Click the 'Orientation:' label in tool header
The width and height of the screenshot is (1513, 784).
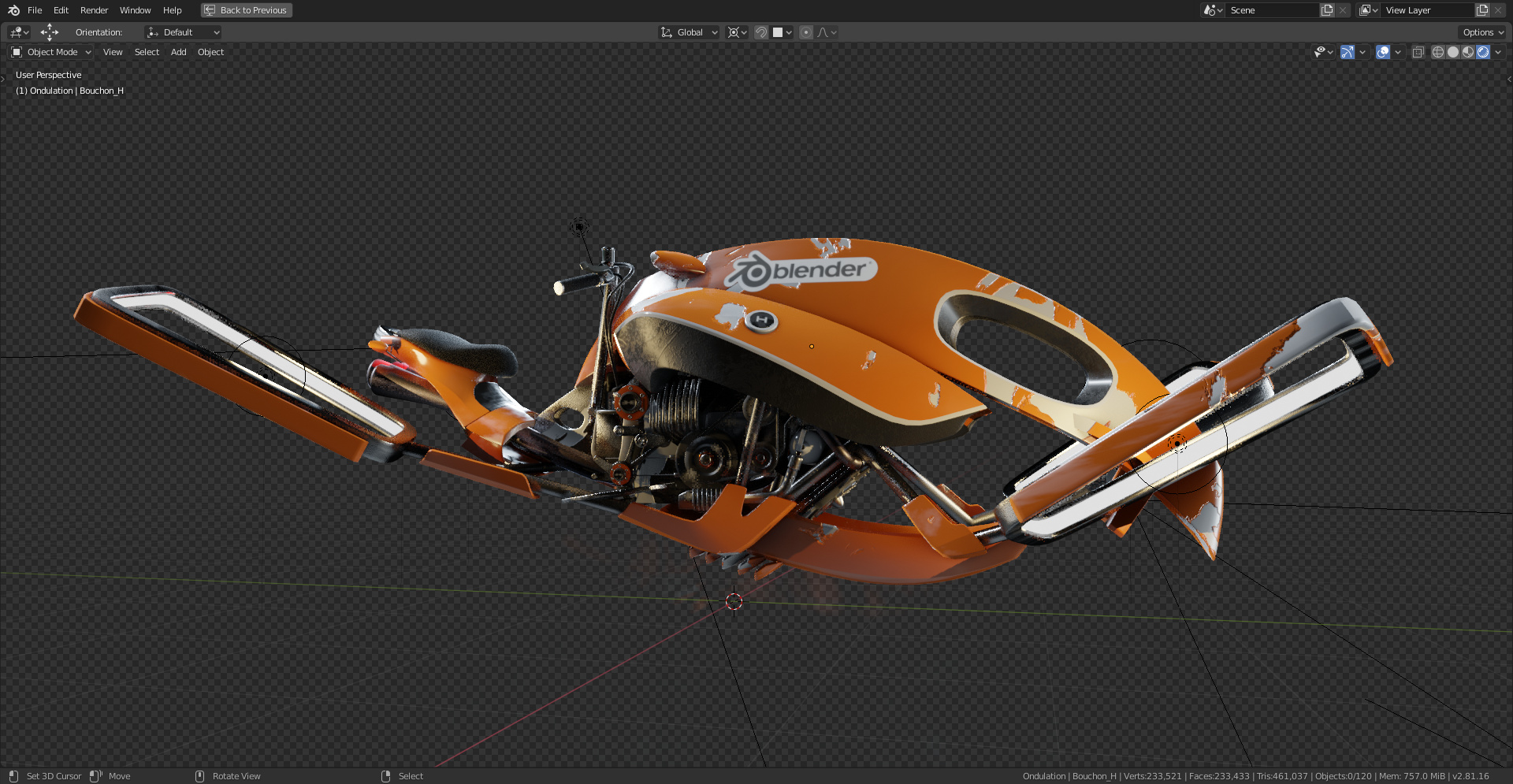pyautogui.click(x=99, y=32)
